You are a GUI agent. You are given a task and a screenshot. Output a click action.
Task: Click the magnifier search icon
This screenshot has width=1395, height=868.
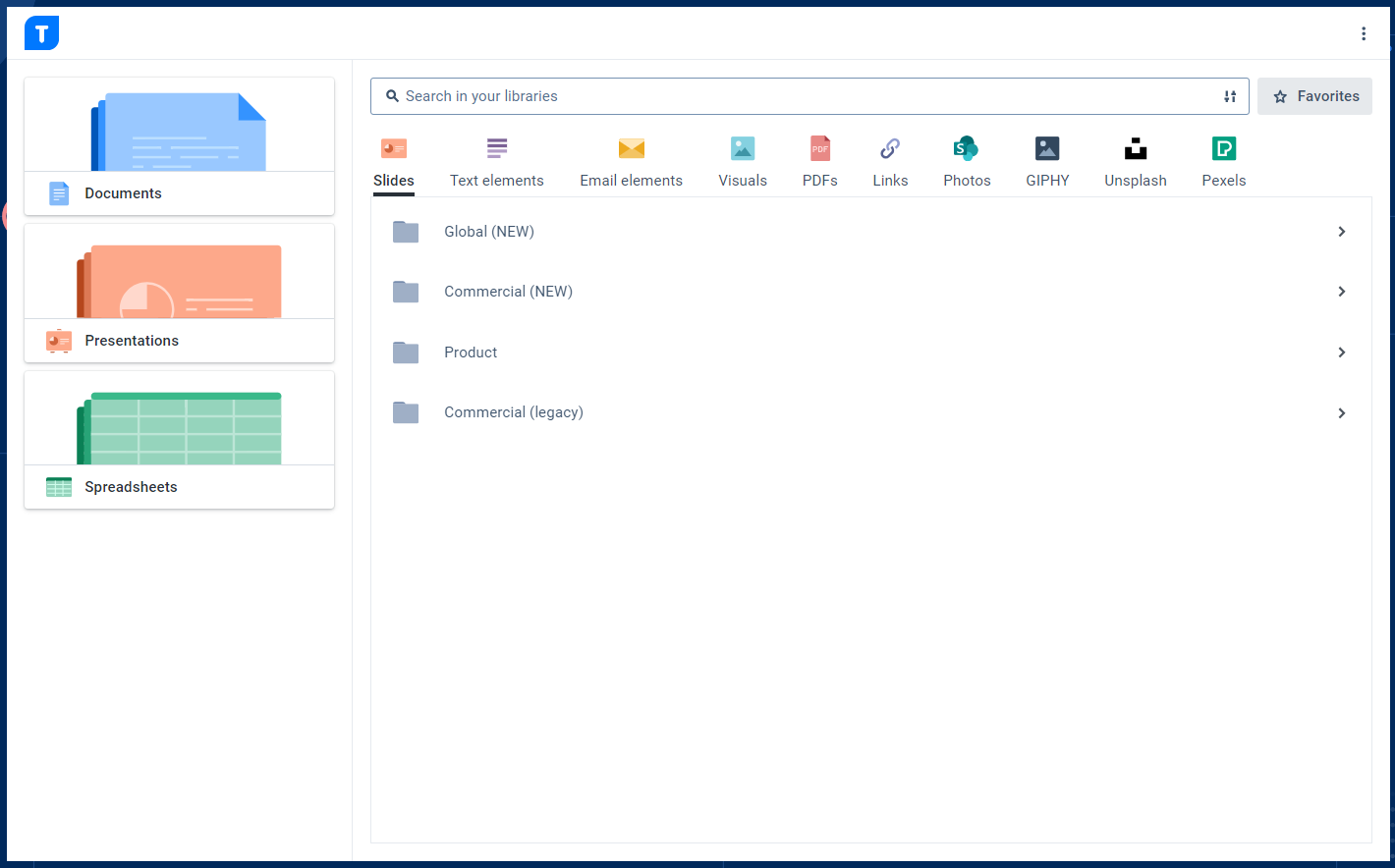click(x=392, y=96)
